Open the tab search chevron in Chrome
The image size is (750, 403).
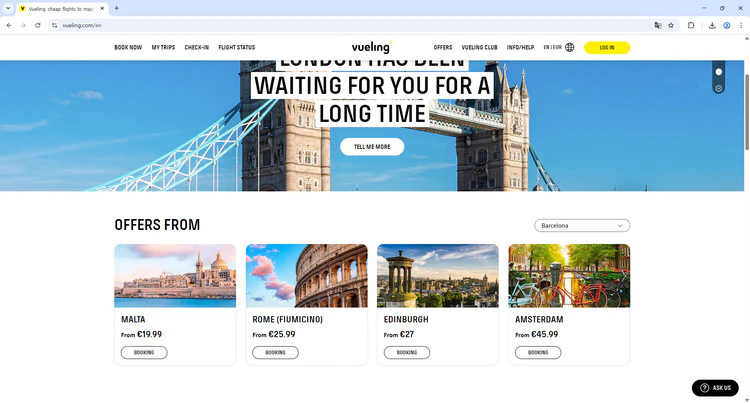pos(8,8)
